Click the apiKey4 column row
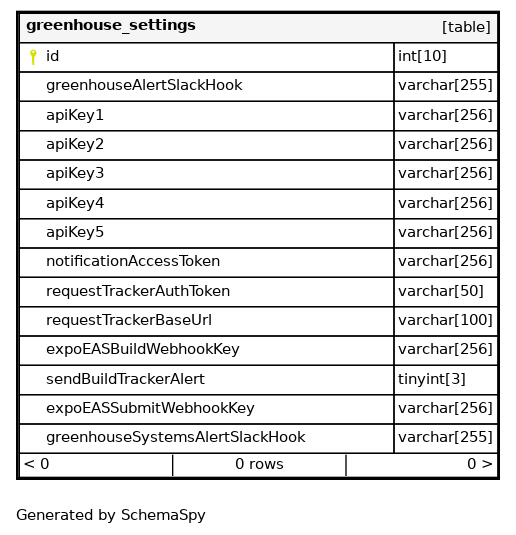This screenshot has width=516, height=535. point(207,204)
